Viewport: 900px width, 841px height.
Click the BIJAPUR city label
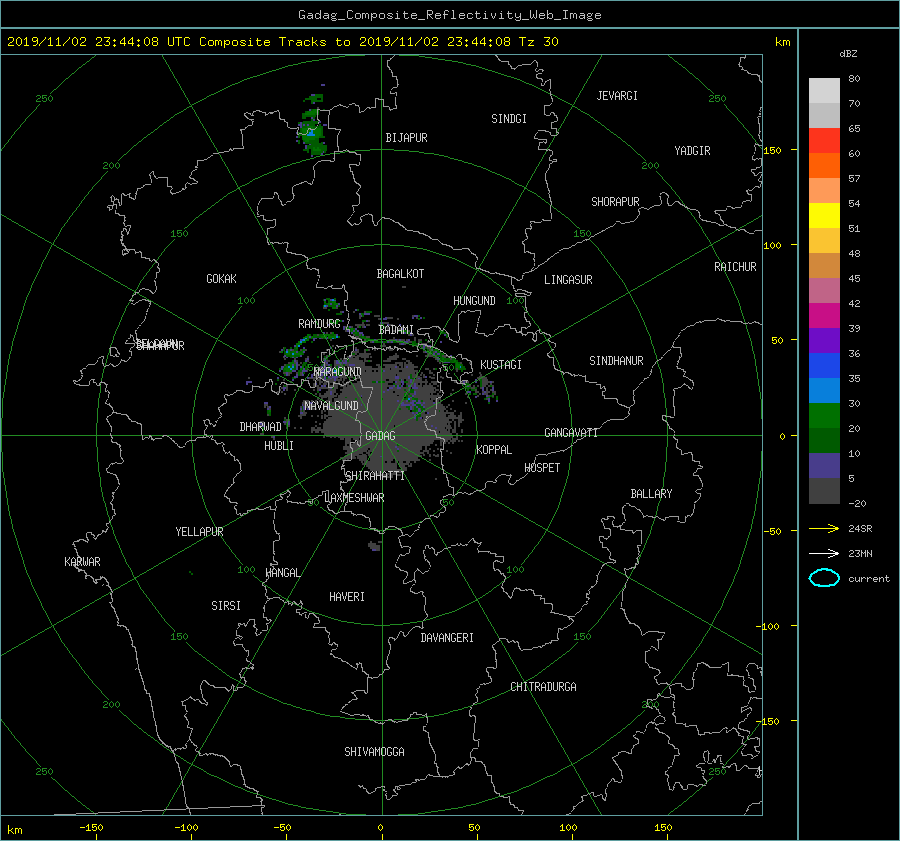pos(406,138)
